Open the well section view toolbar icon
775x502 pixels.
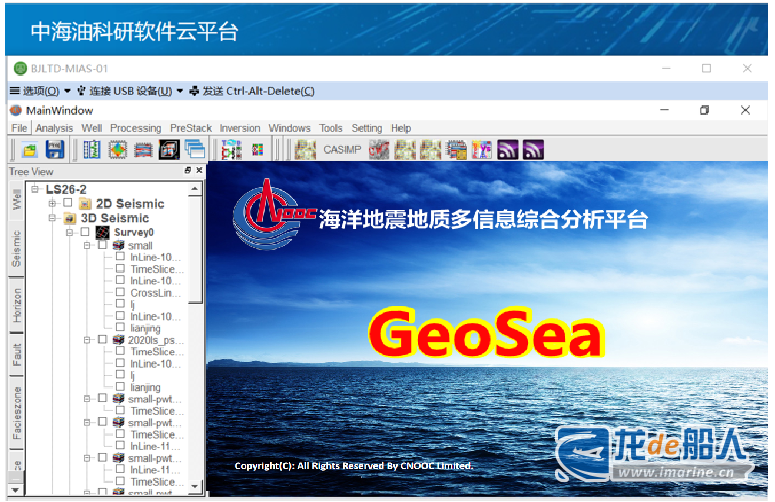coord(92,149)
